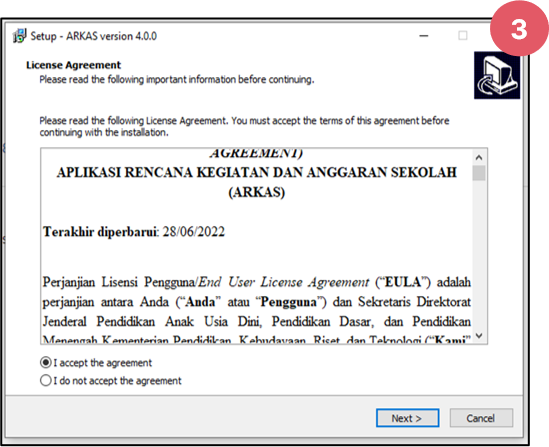Screen dimensions: 549x447
Task: Click the red step number 3 badge
Action: (x=519, y=28)
